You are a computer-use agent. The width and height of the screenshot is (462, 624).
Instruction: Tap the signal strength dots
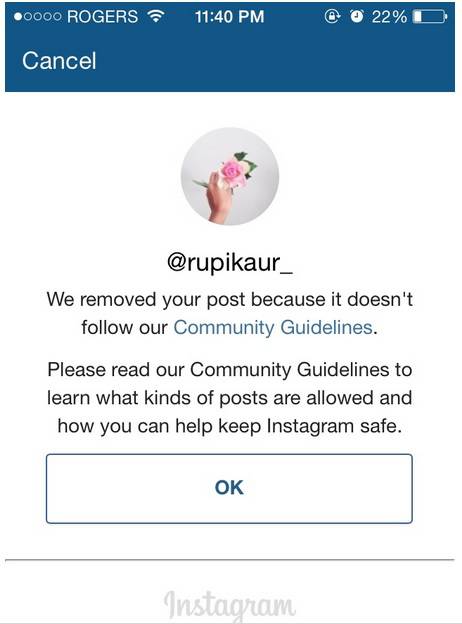(x=38, y=17)
